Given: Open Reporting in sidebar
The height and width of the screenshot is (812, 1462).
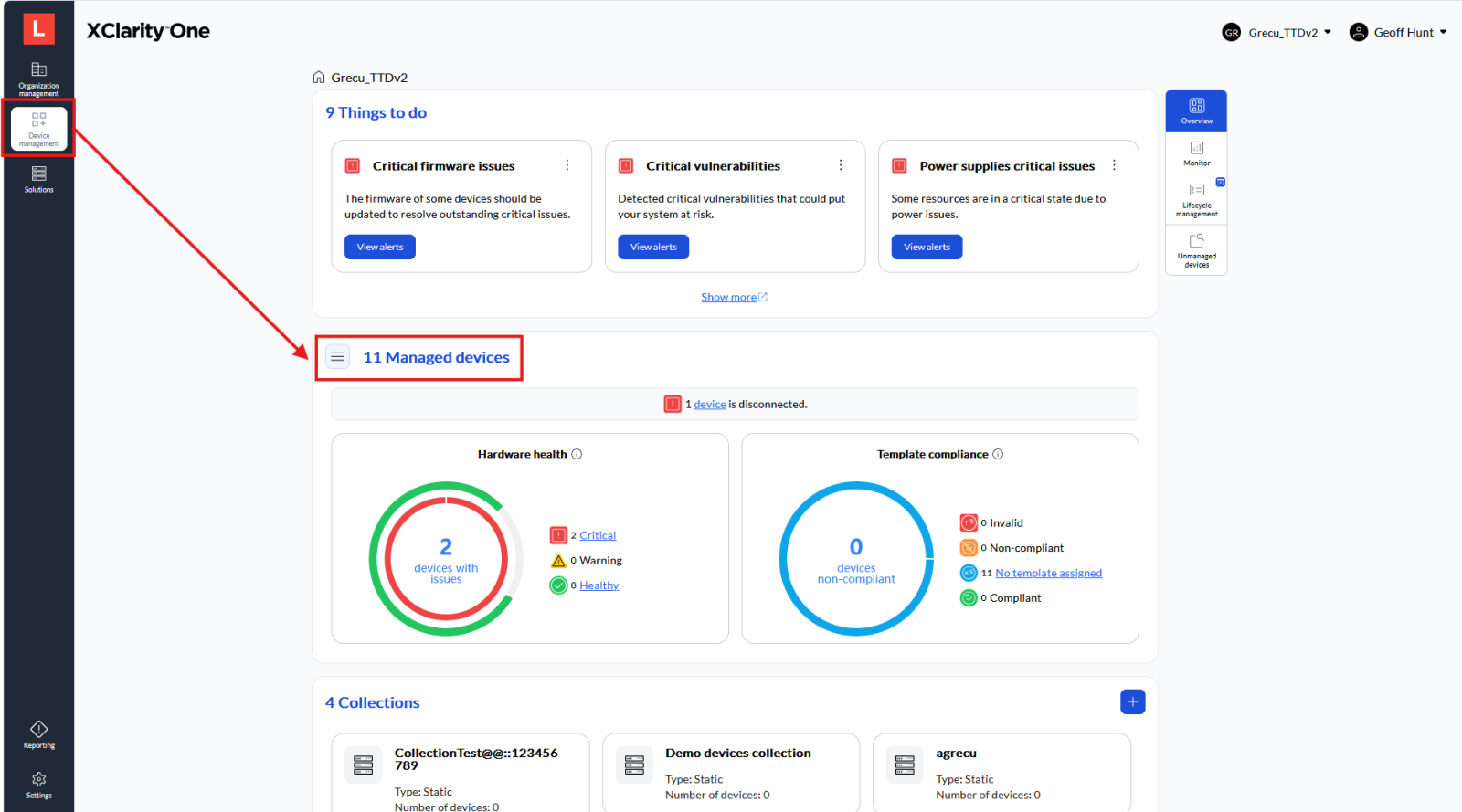Looking at the screenshot, I should [38, 735].
